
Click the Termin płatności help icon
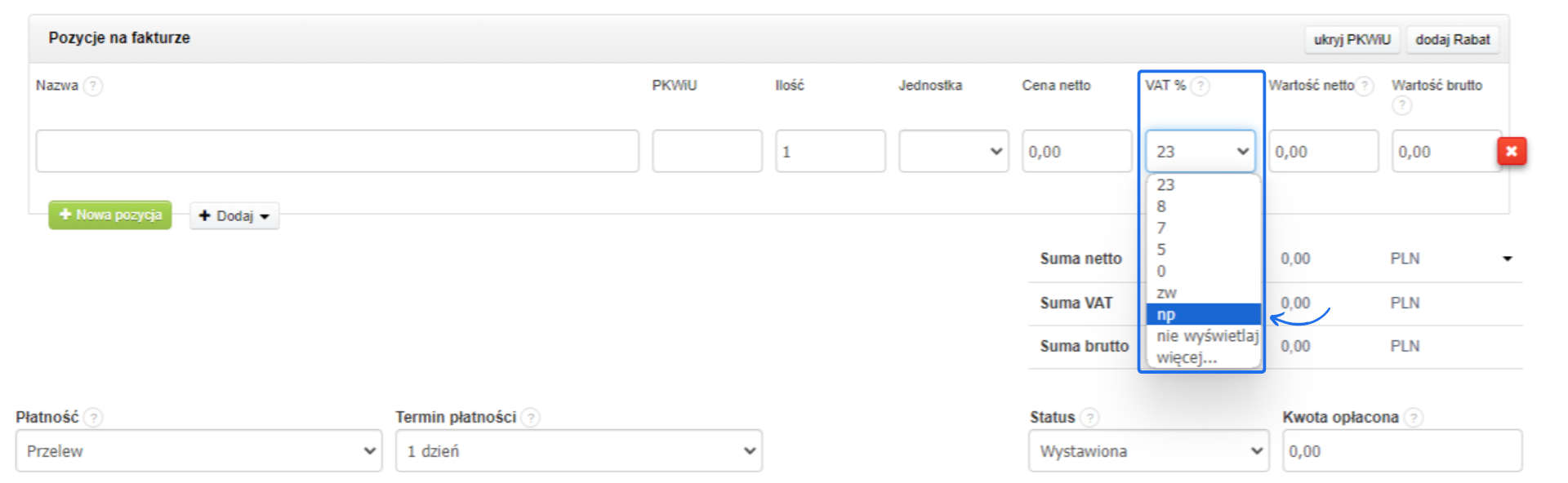[x=530, y=417]
